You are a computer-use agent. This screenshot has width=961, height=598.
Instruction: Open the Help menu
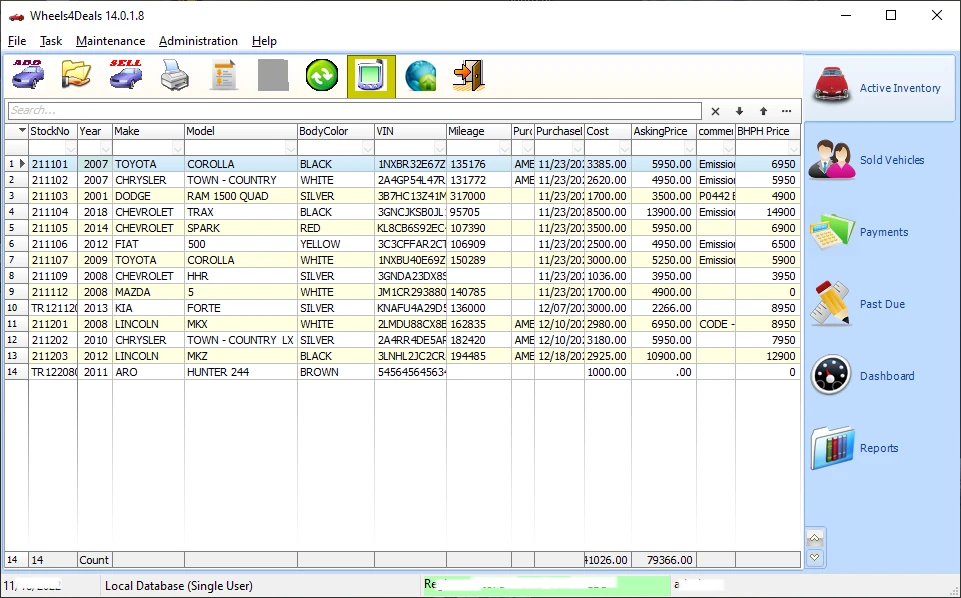[x=264, y=41]
